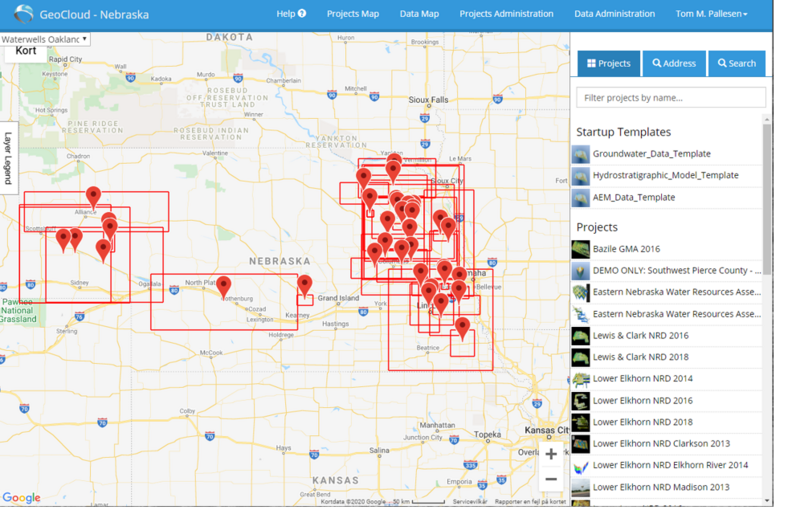This screenshot has height=510, width=788.
Task: Click the Bazile GMA 2016 project thumbnail
Action: [580, 249]
